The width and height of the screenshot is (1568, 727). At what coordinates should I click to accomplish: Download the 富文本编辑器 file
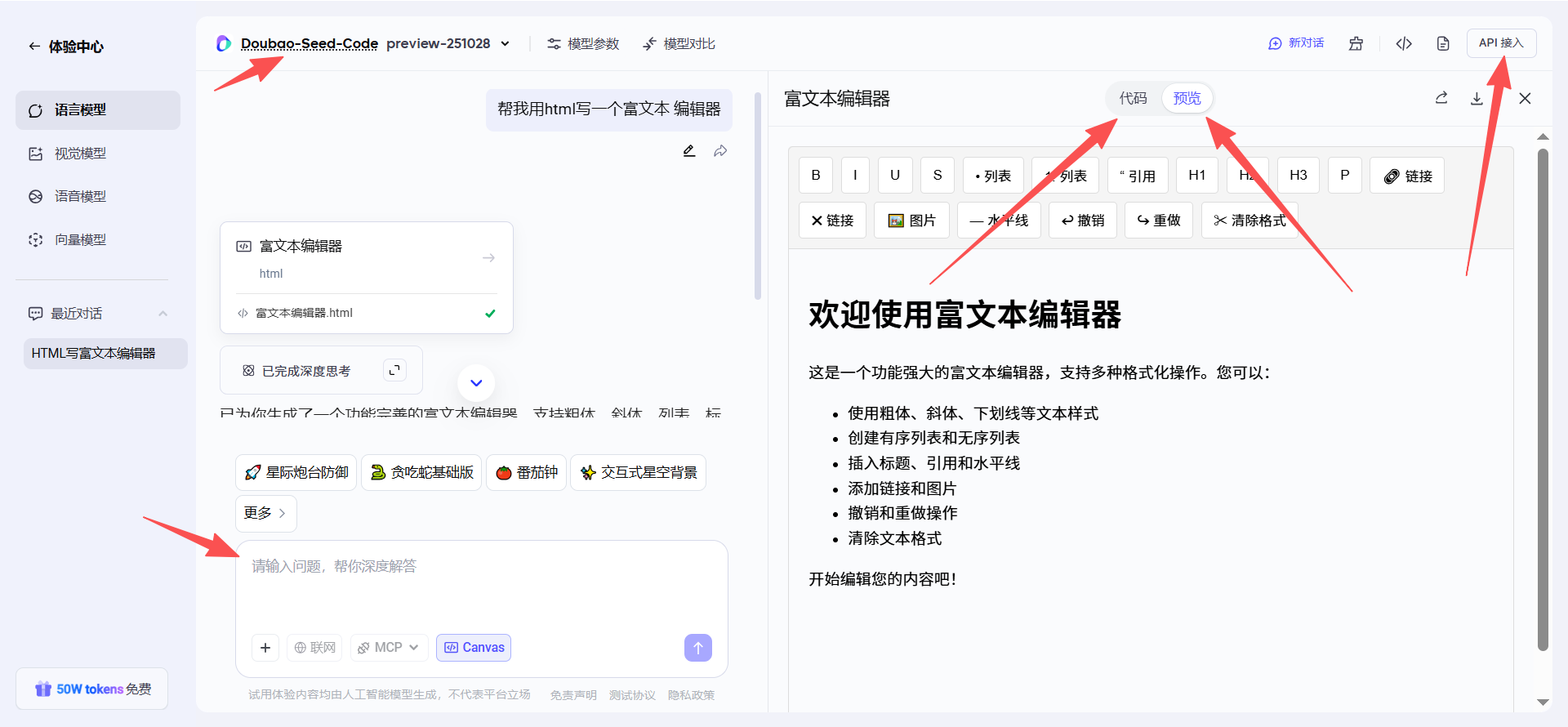tap(1477, 99)
